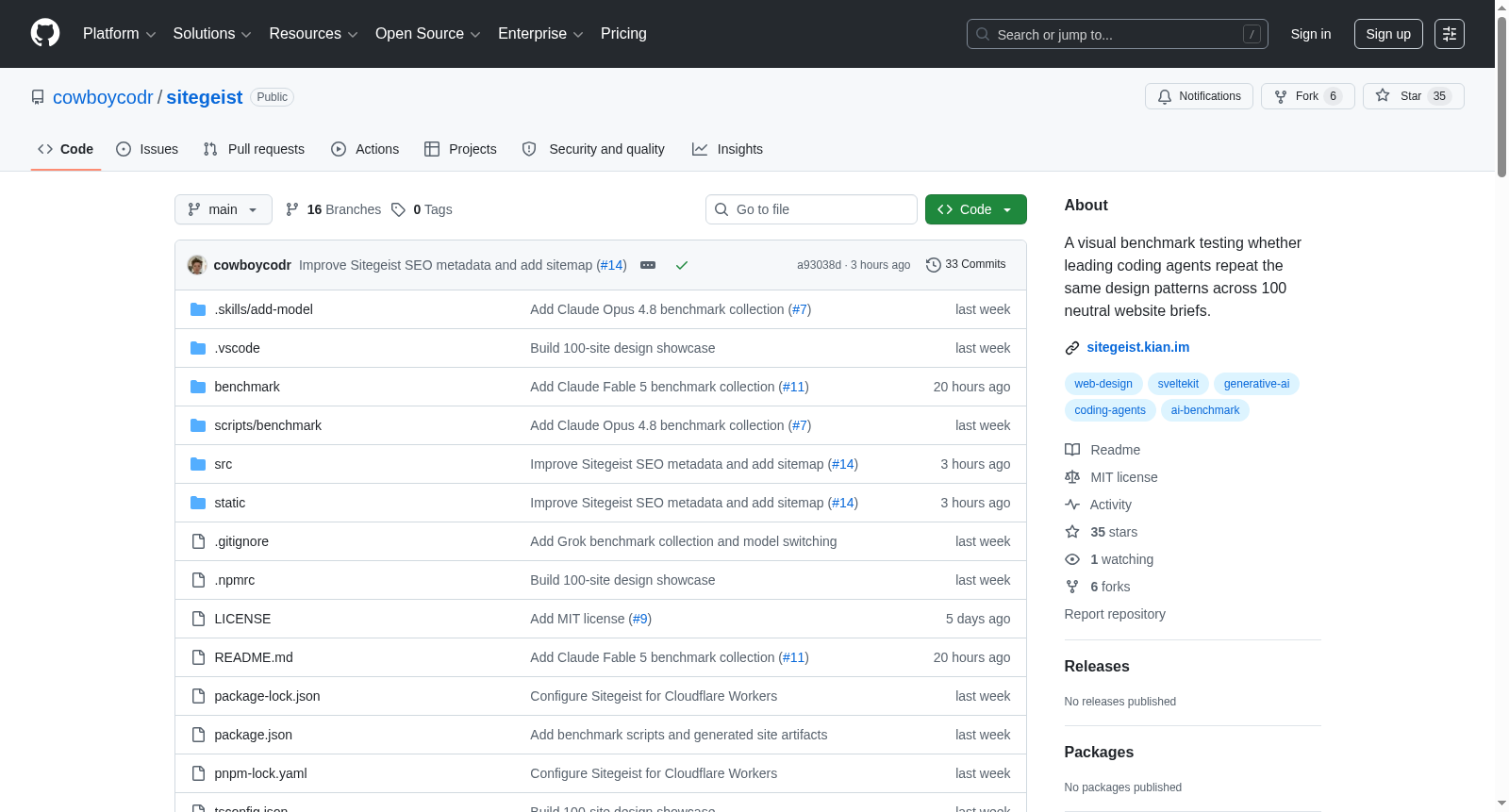The width and height of the screenshot is (1509, 812).
Task: Click the Sign in link
Action: 1311,34
